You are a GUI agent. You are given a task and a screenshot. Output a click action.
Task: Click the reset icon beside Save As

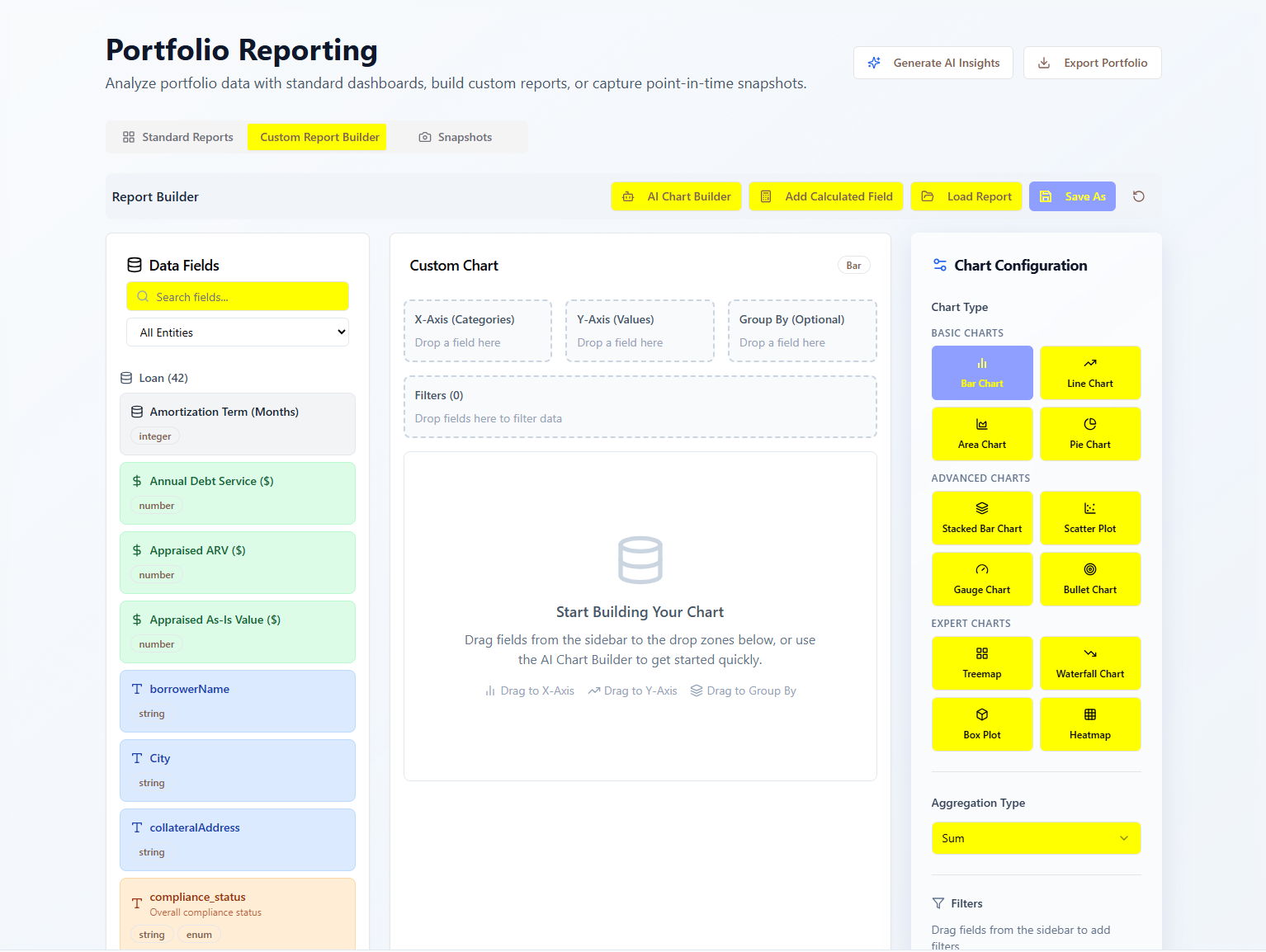[x=1138, y=196]
